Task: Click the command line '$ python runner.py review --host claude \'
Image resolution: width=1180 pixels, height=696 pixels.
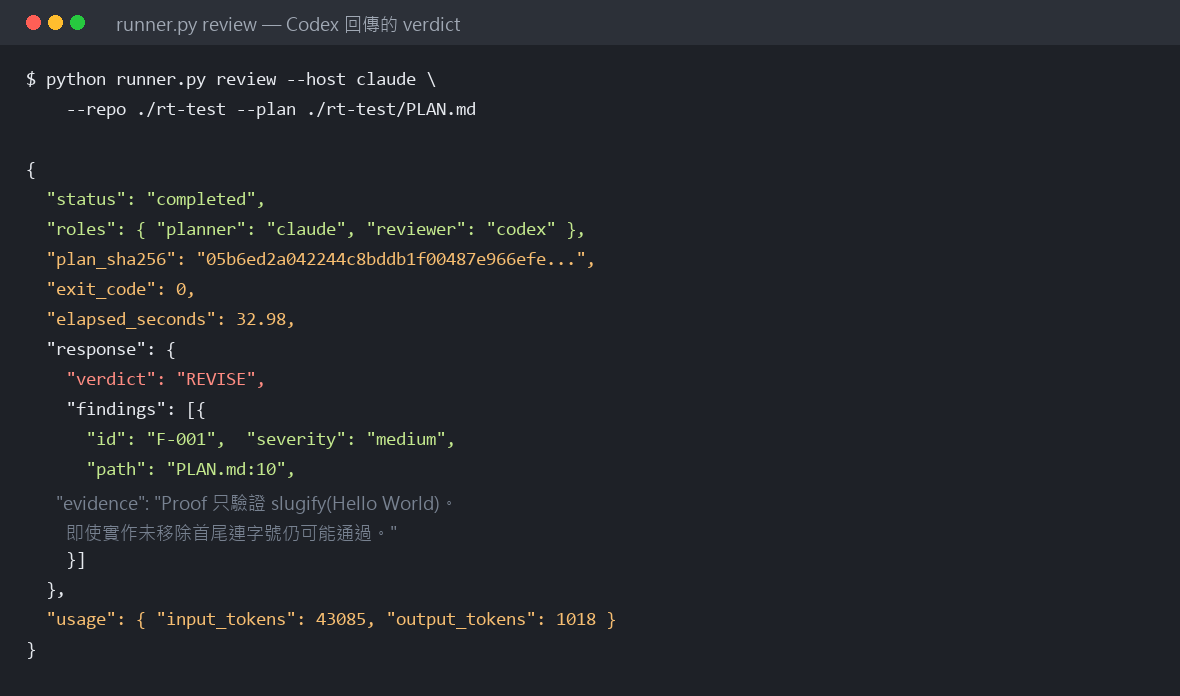Action: tap(231, 79)
